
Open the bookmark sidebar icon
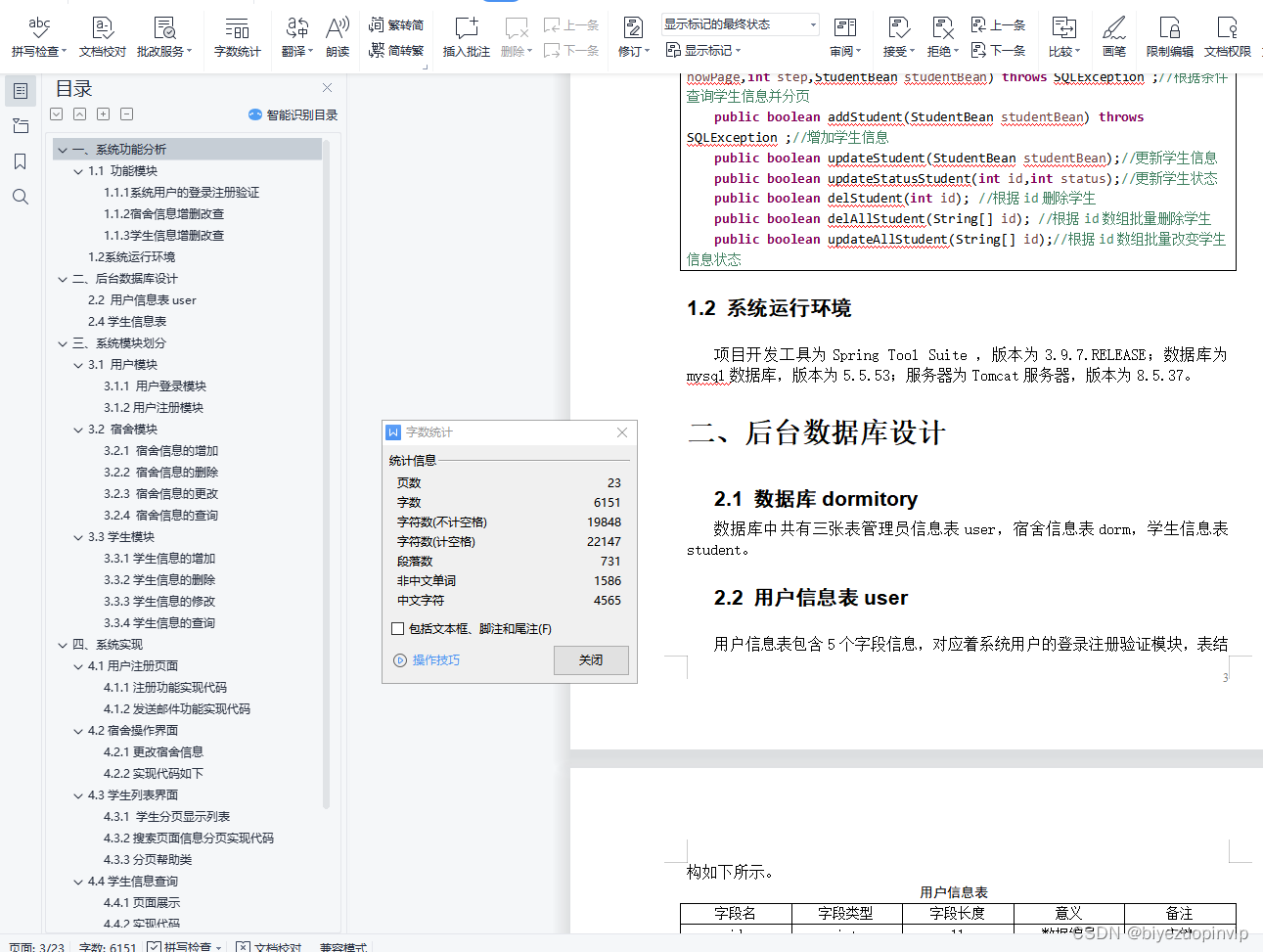point(20,161)
